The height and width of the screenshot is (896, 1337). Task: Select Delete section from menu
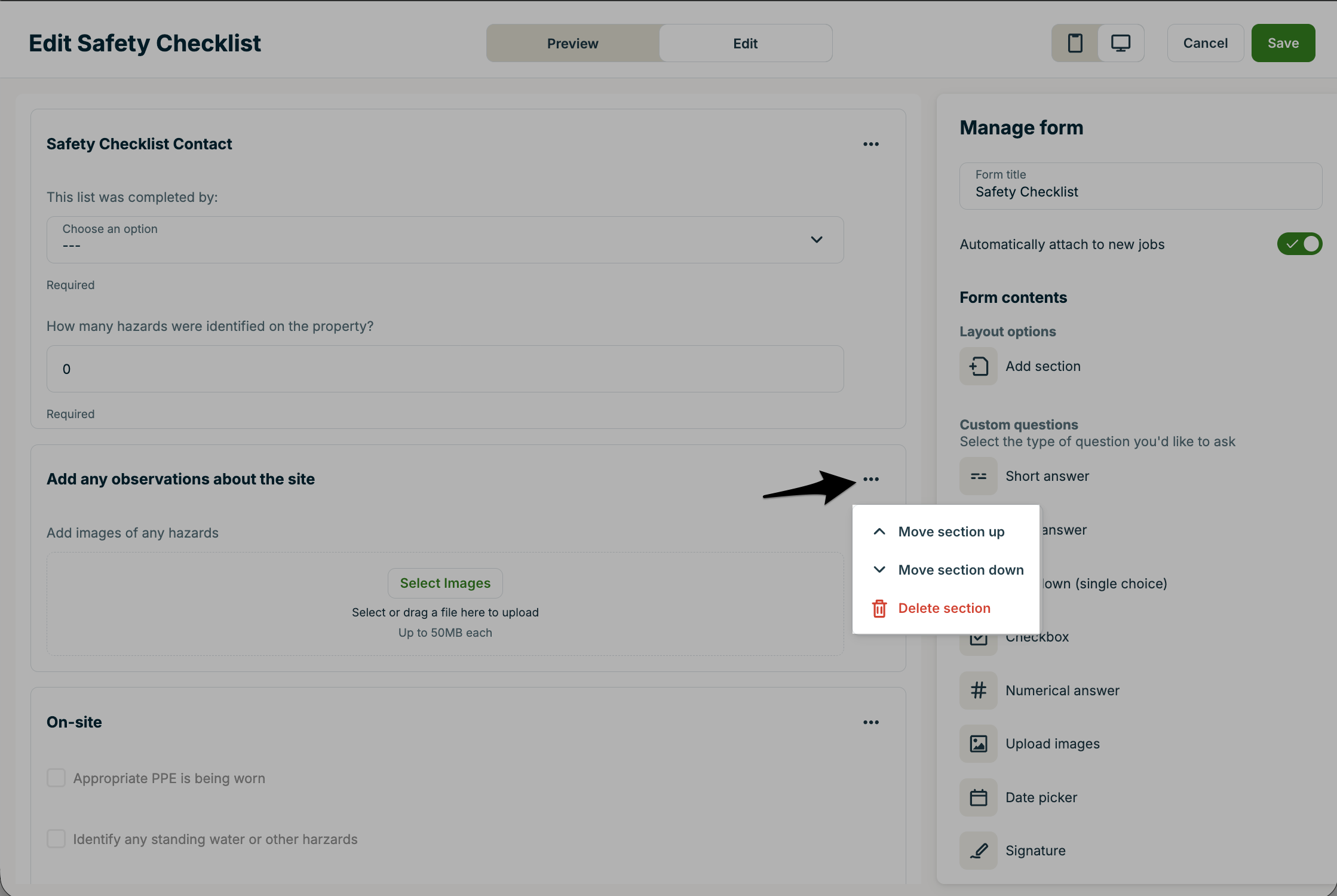[x=943, y=608]
